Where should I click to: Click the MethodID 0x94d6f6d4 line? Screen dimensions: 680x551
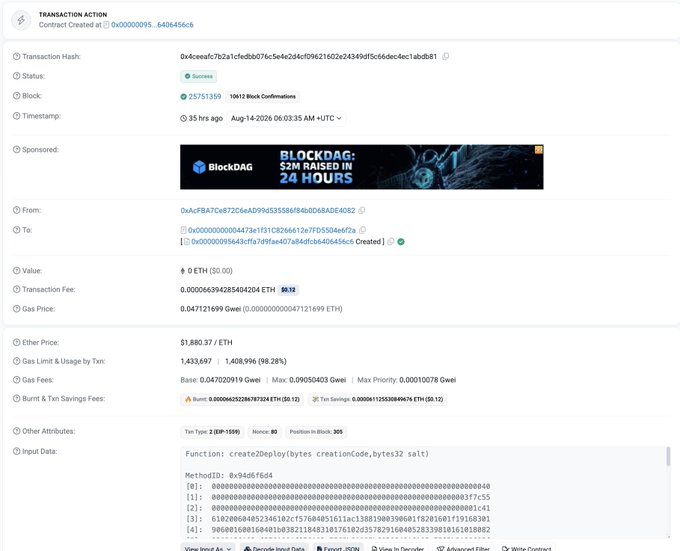[x=229, y=476]
